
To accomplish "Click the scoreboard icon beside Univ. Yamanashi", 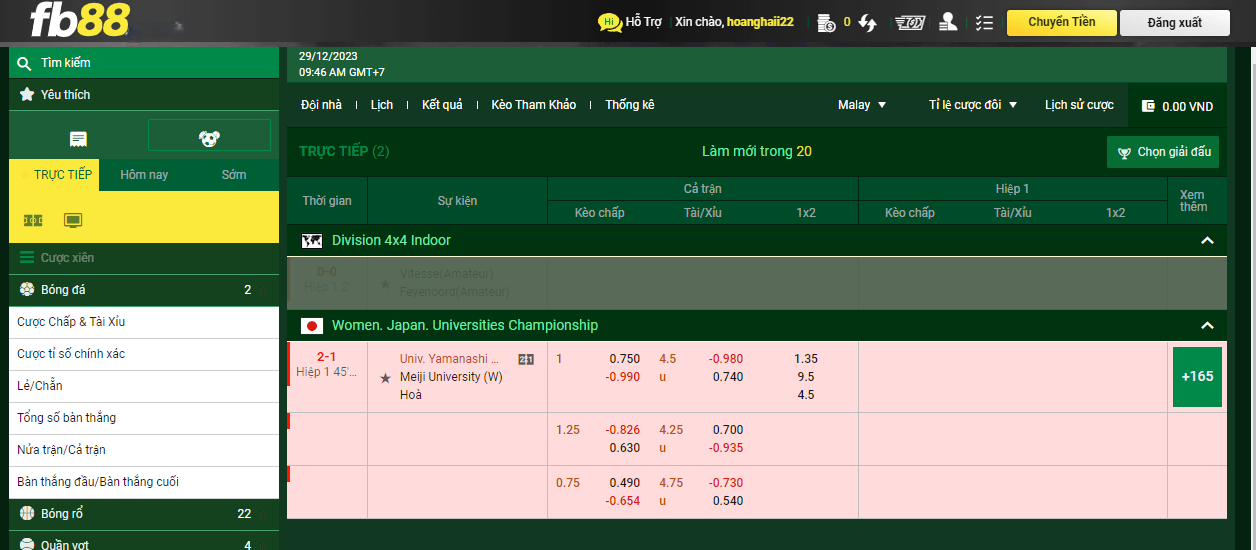I will coord(526,359).
